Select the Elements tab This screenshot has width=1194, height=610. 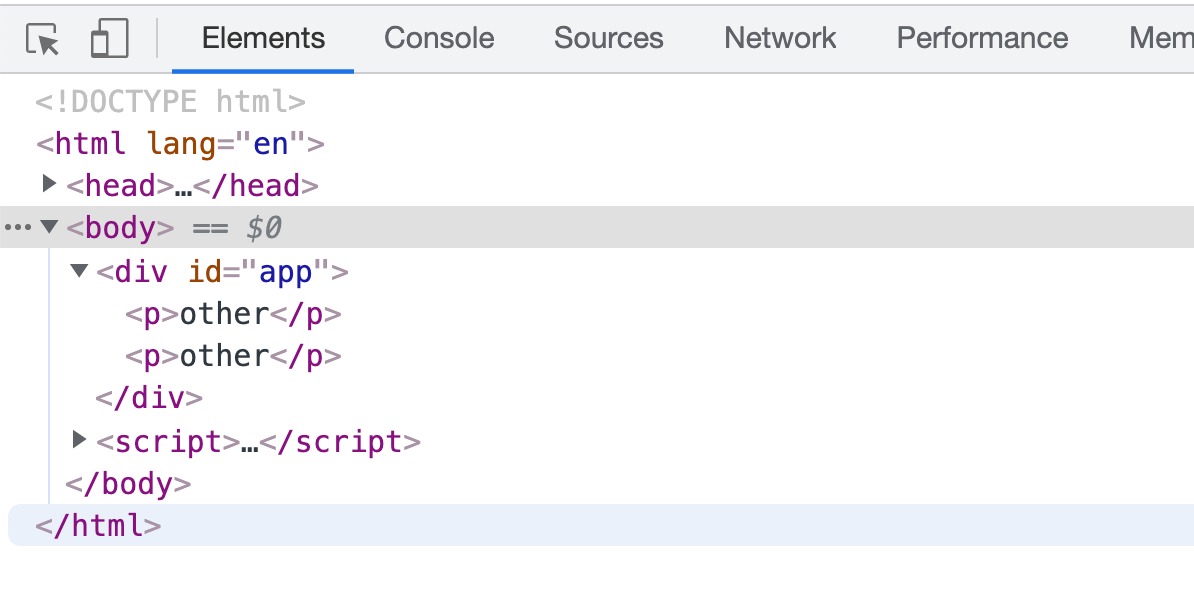click(263, 38)
